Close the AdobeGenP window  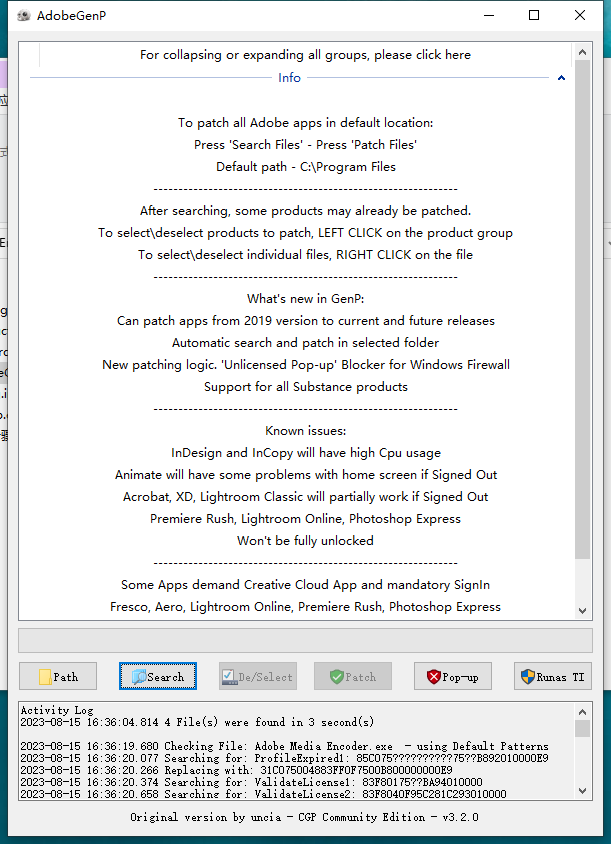point(580,15)
